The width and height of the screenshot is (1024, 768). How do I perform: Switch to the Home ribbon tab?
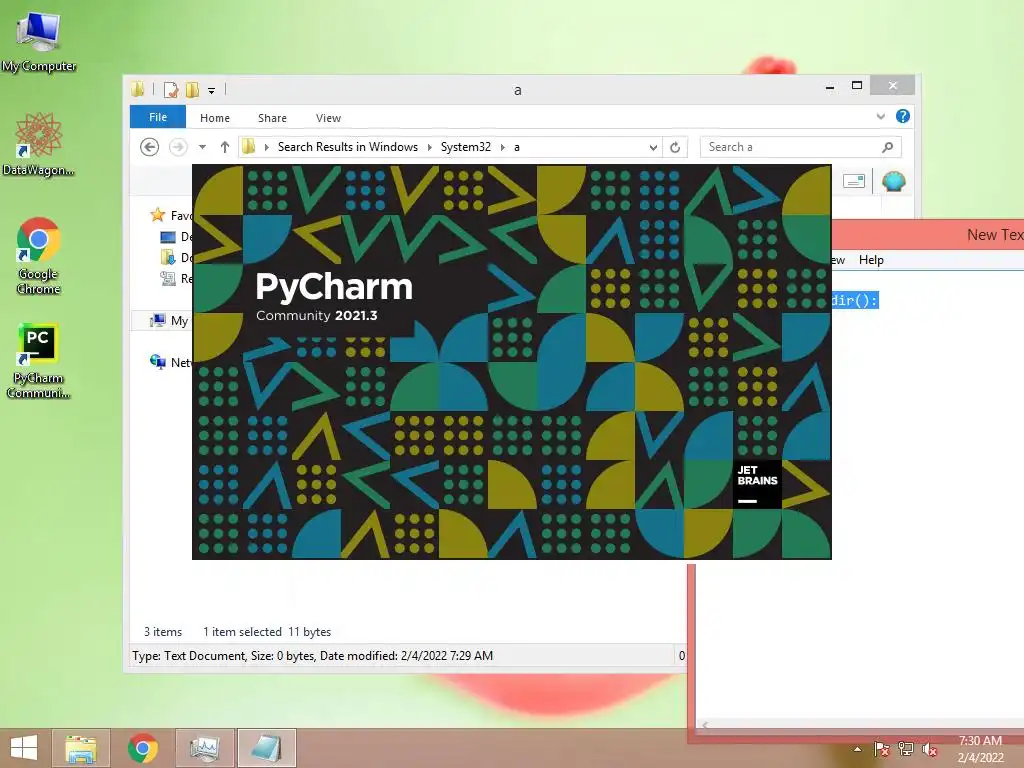coord(215,118)
